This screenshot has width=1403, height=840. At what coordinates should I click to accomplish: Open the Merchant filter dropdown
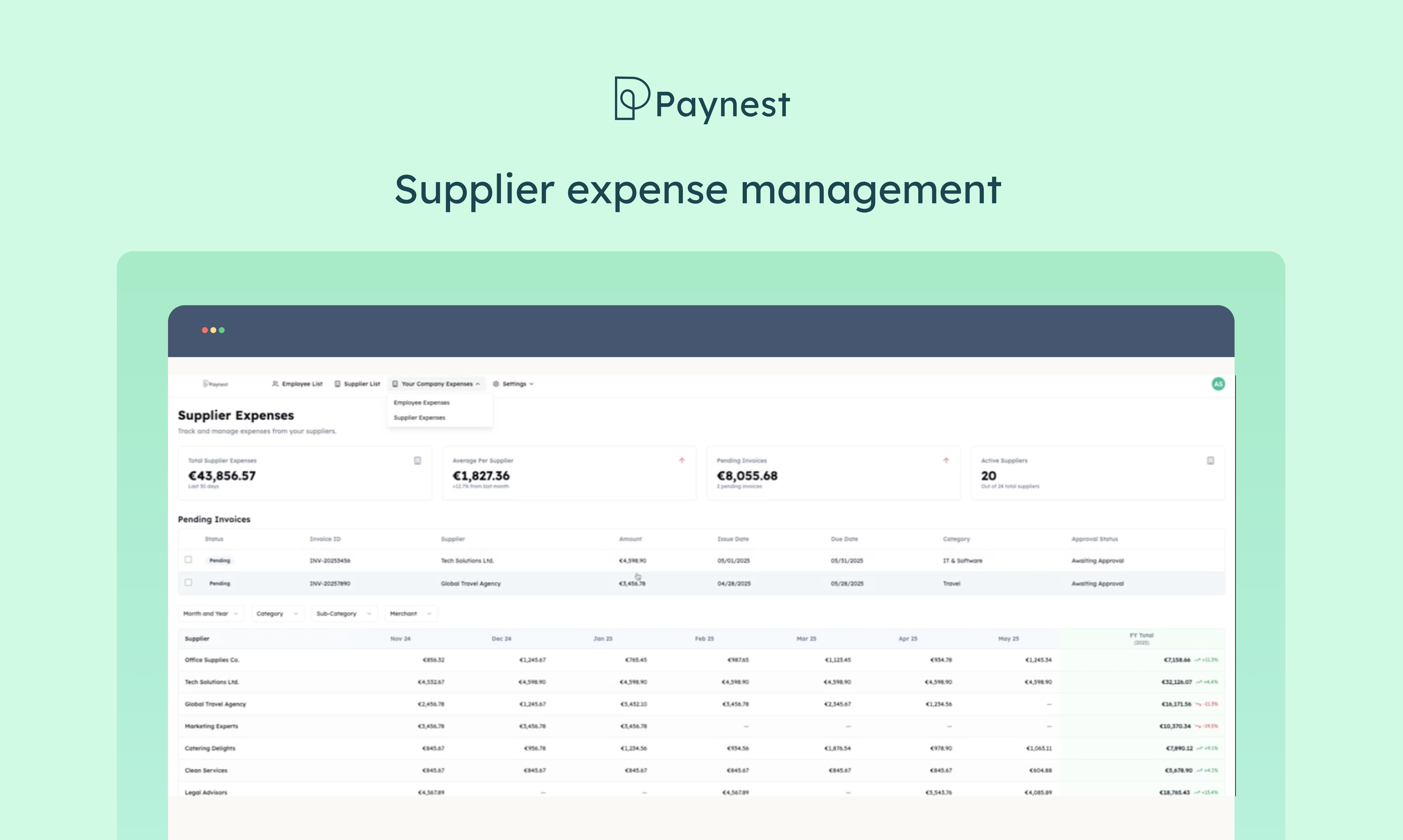(410, 613)
